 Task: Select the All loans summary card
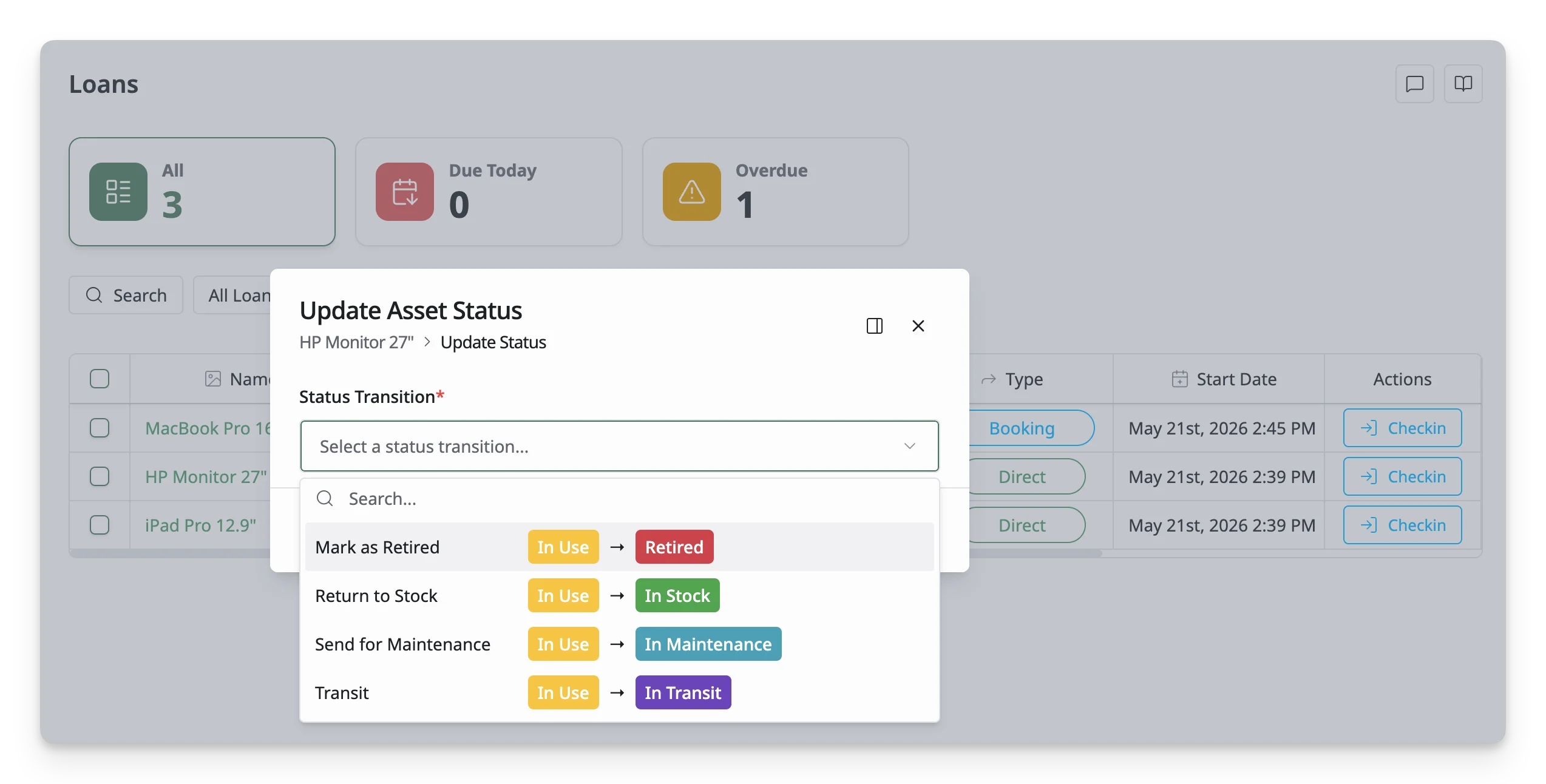pyautogui.click(x=202, y=192)
